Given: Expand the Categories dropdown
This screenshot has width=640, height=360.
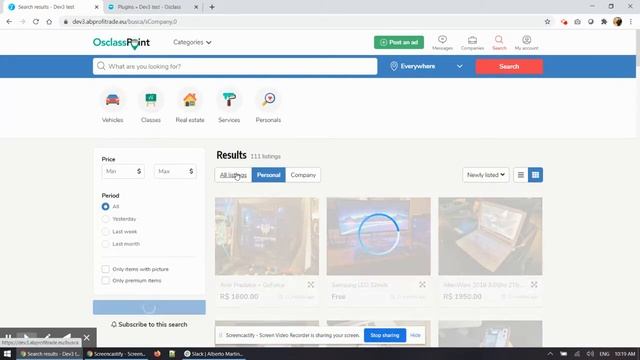Looking at the screenshot, I should point(192,42).
